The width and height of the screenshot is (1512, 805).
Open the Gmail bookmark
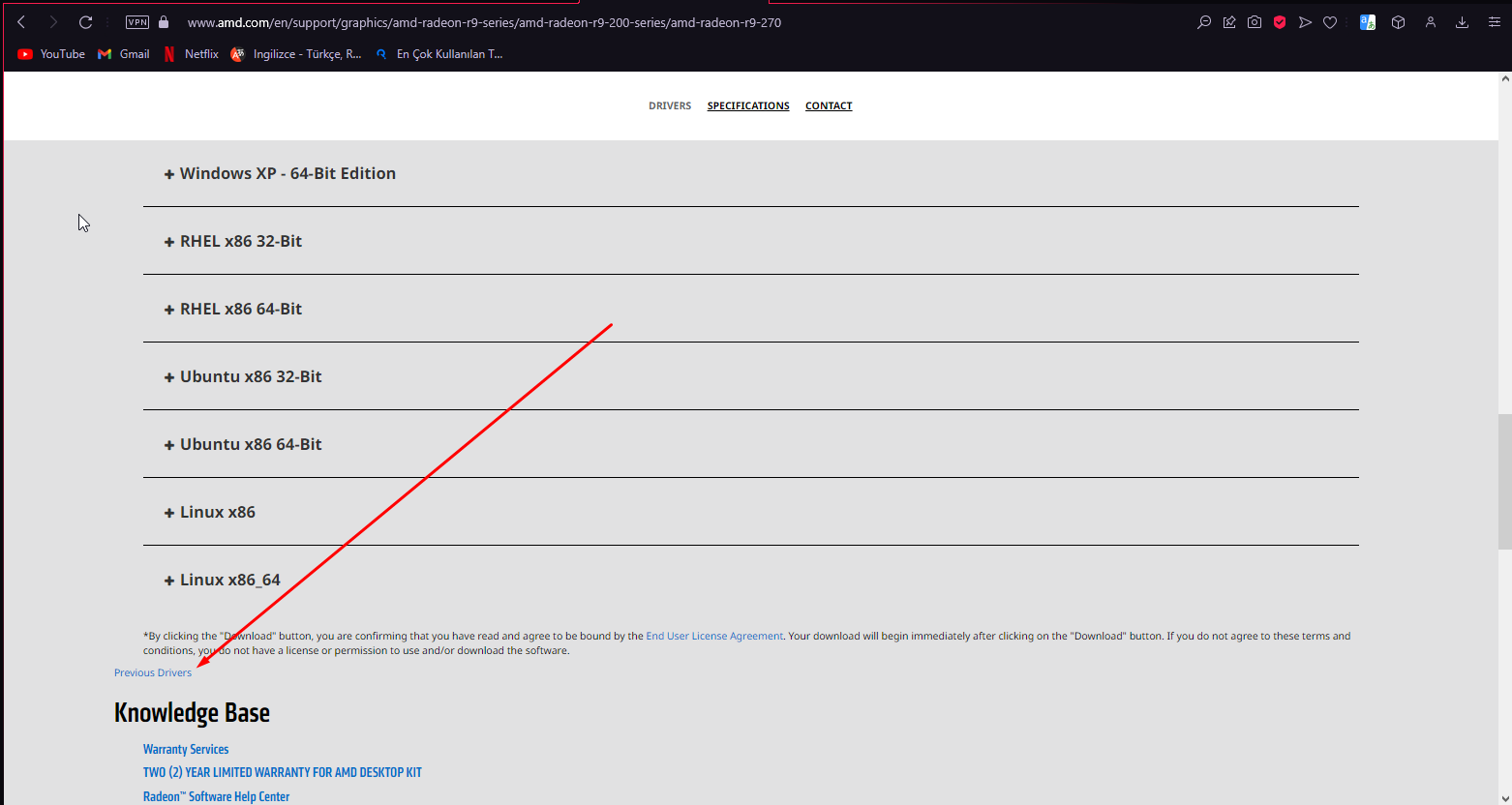click(124, 54)
